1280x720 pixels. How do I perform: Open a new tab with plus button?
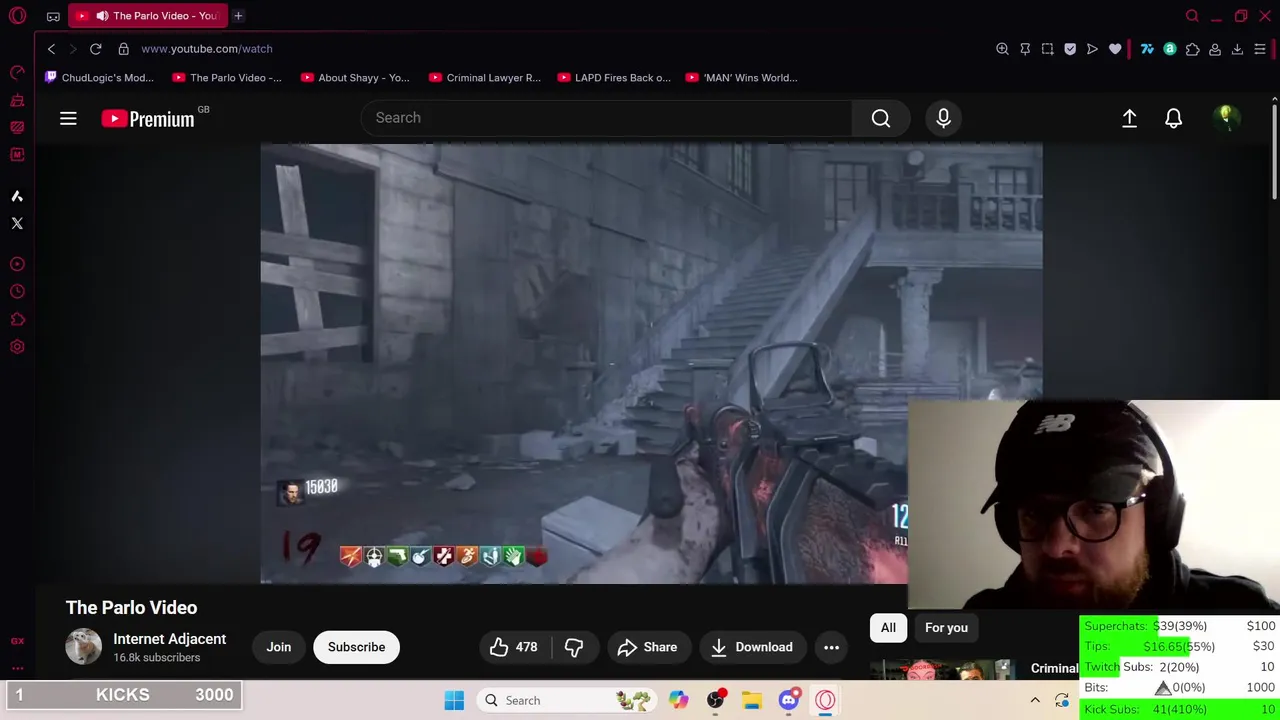coord(238,16)
